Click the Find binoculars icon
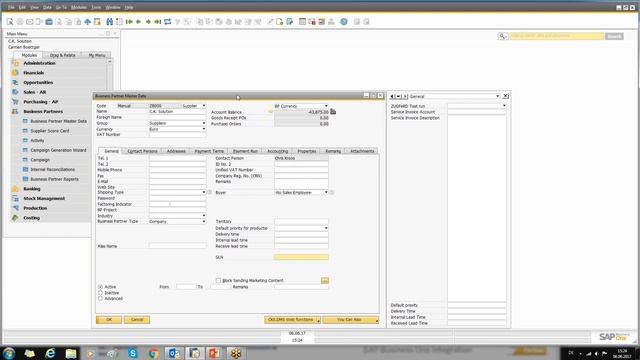 pos(109,22)
